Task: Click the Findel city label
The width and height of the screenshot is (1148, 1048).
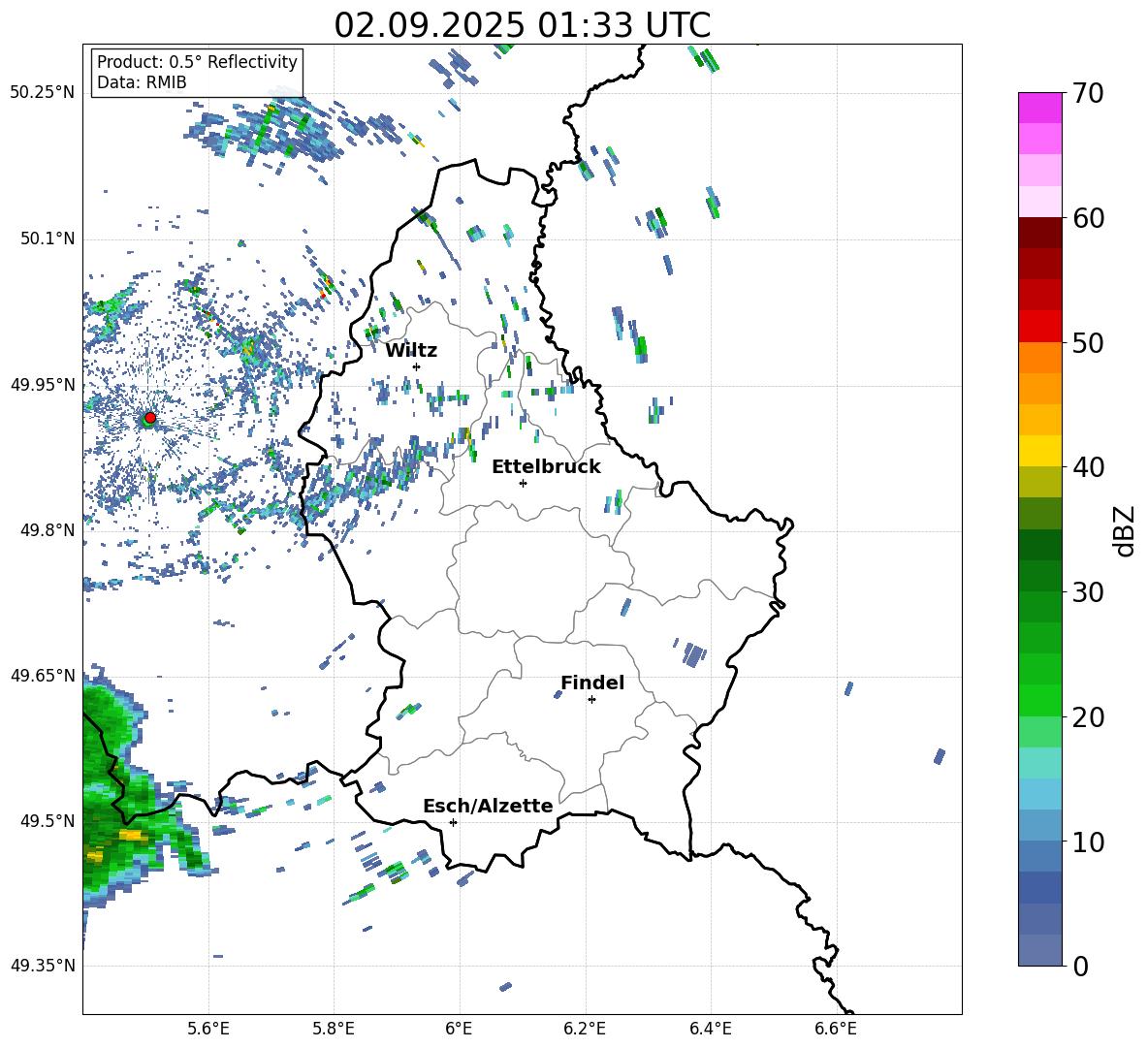Action: pyautogui.click(x=592, y=683)
